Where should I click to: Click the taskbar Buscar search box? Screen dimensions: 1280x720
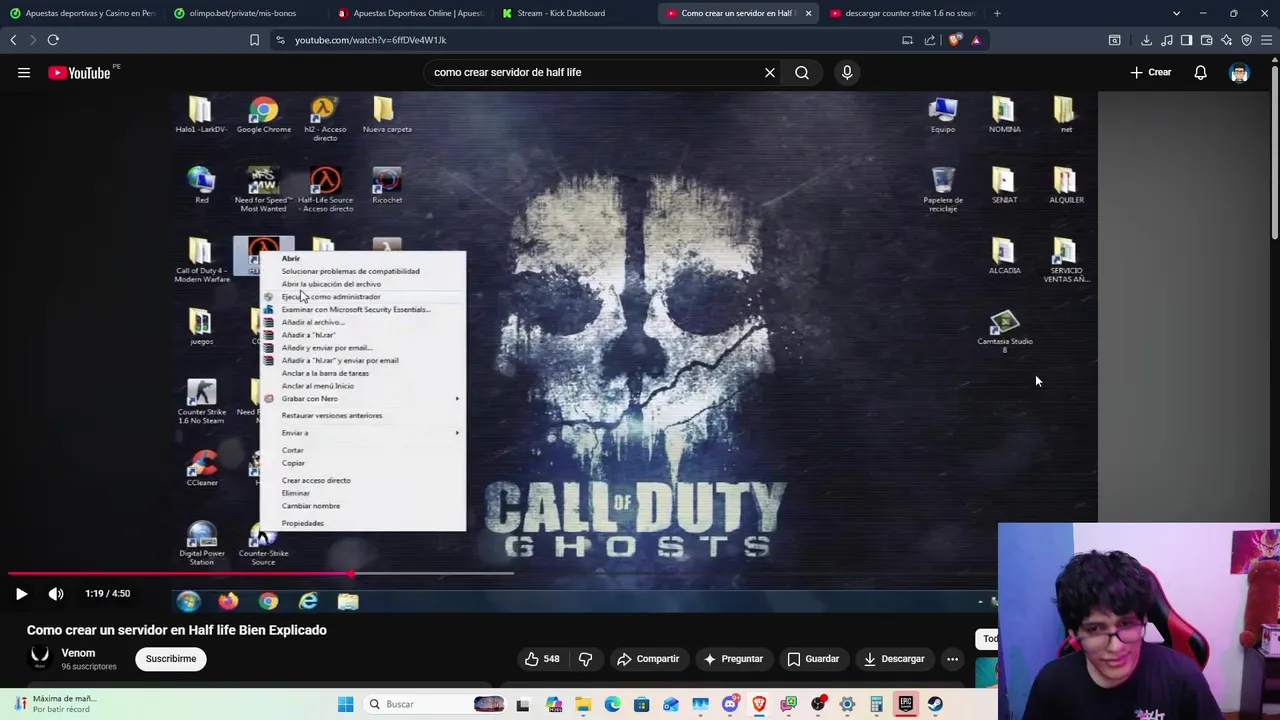click(435, 704)
